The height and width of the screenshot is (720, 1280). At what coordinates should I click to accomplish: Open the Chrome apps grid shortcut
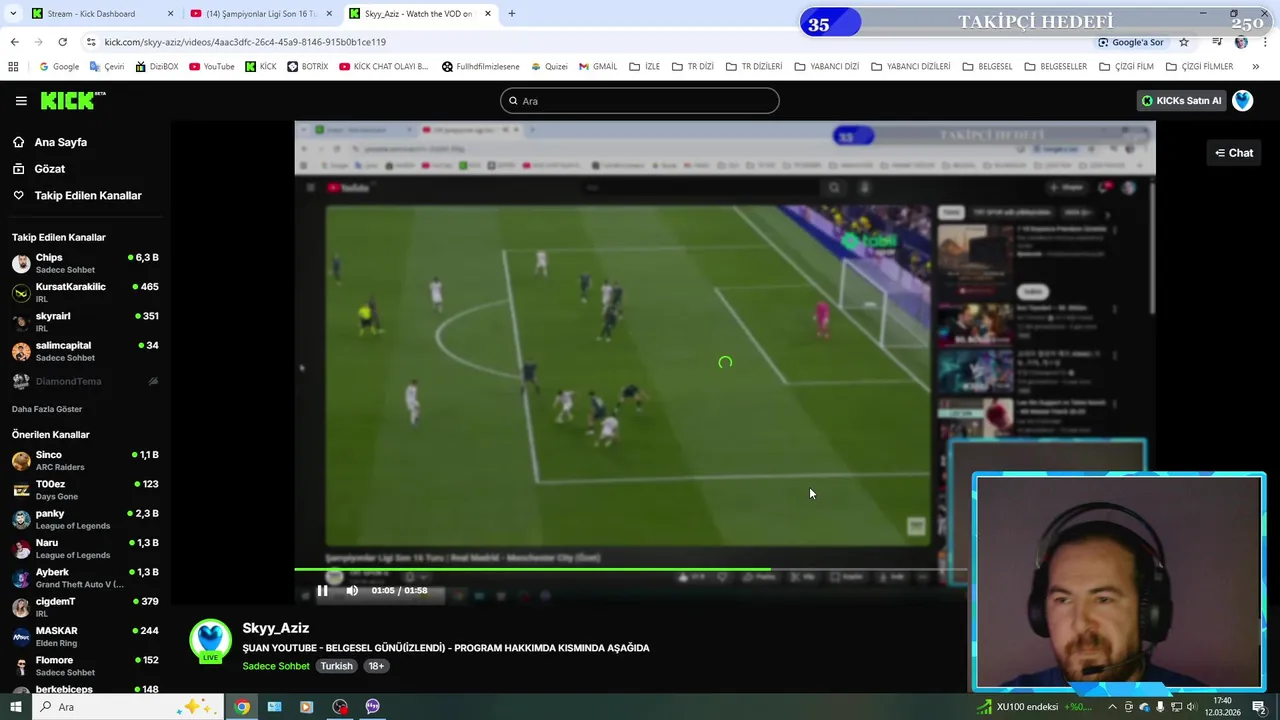click(x=13, y=67)
